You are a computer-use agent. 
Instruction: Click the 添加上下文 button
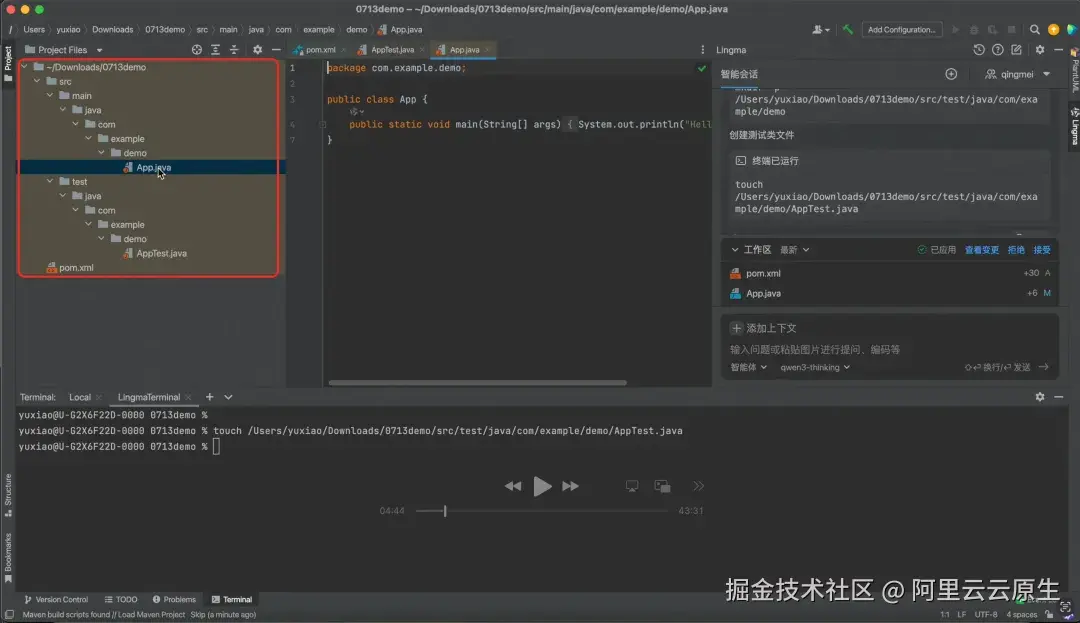764,328
